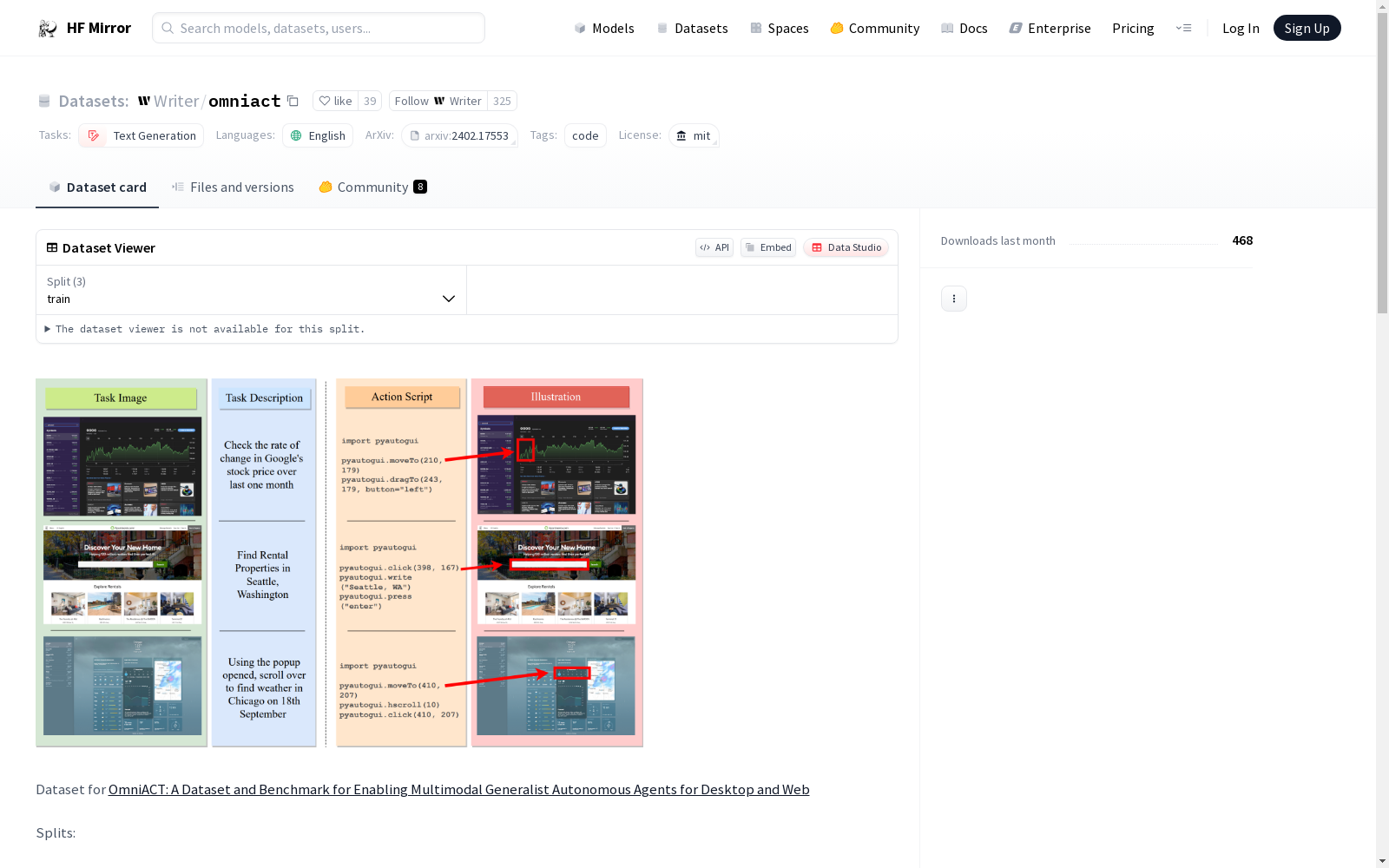The height and width of the screenshot is (868, 1389).
Task: Click the Embed button
Action: [x=768, y=247]
